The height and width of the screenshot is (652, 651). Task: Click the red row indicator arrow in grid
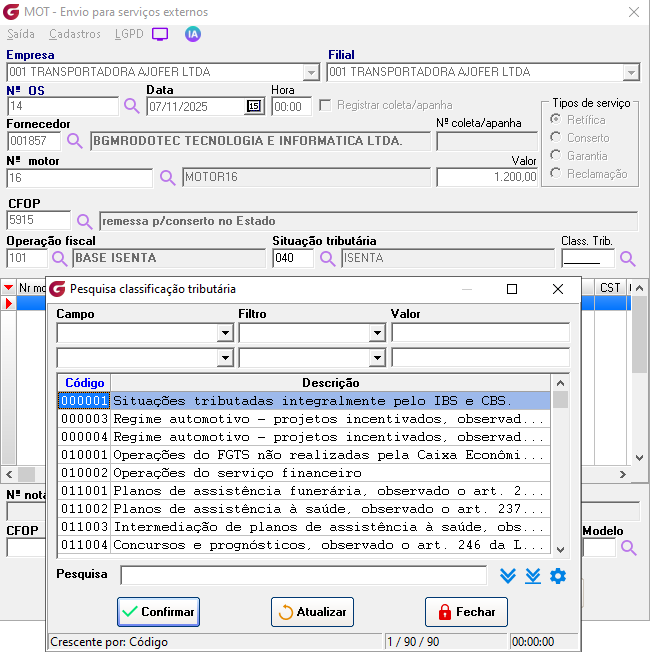(x=9, y=304)
